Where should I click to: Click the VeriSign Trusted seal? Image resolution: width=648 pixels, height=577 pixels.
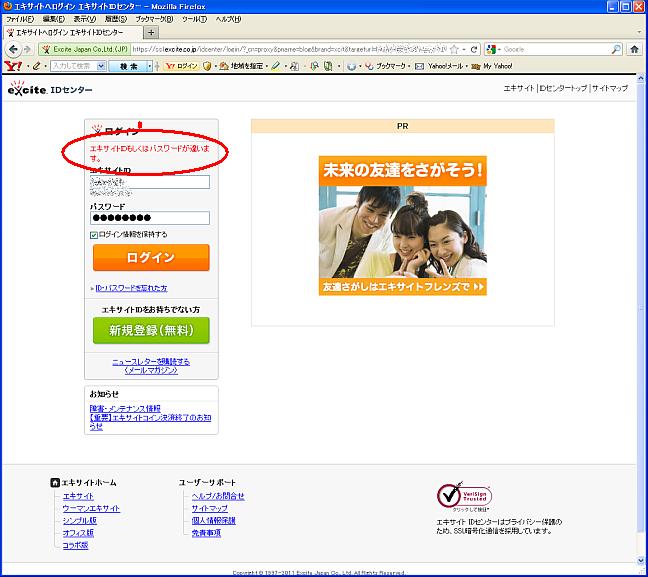click(x=464, y=496)
